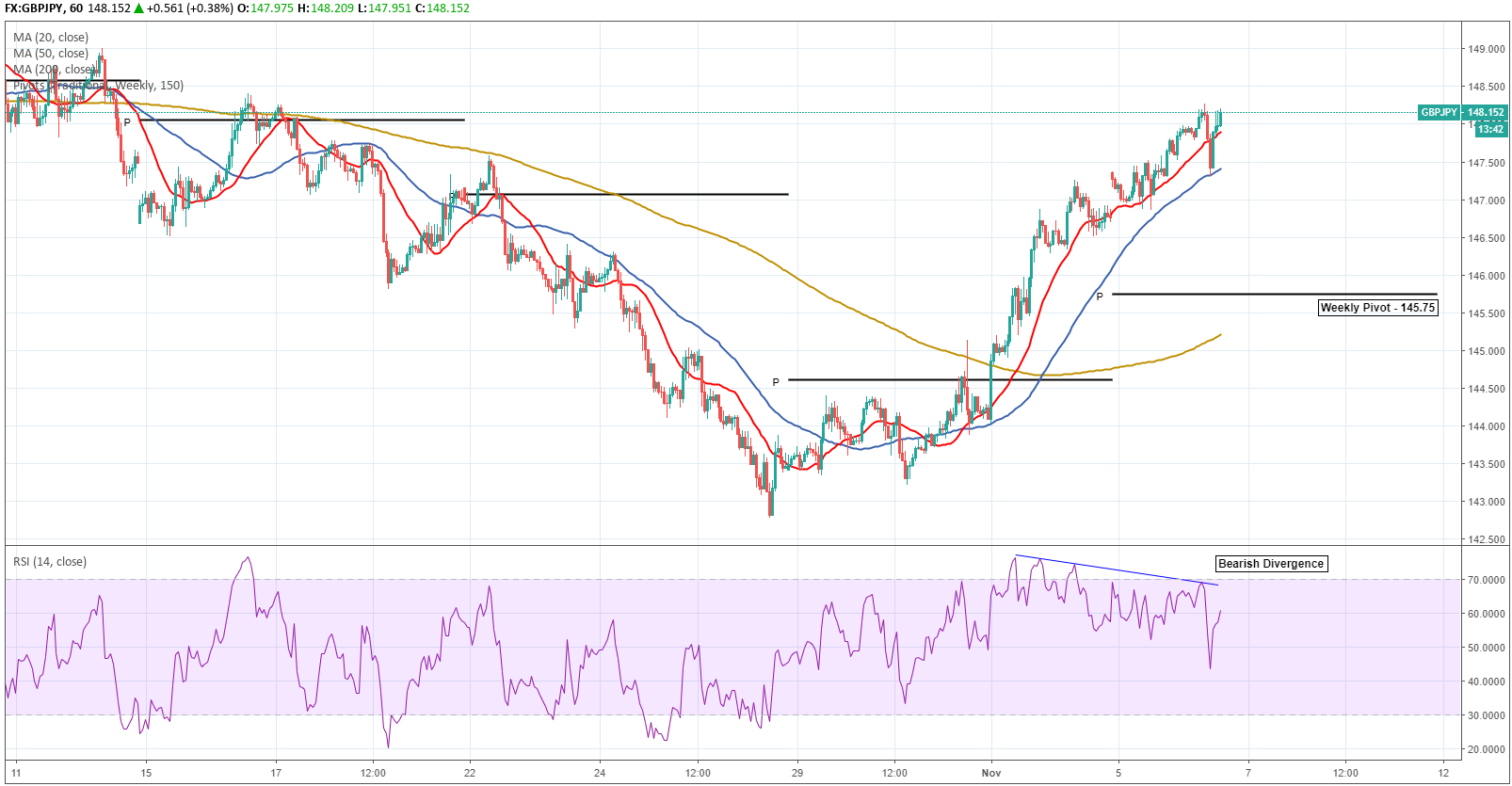The height and width of the screenshot is (786, 1512).
Task: Select the Bearish Divergence annotation label
Action: coord(1271,564)
